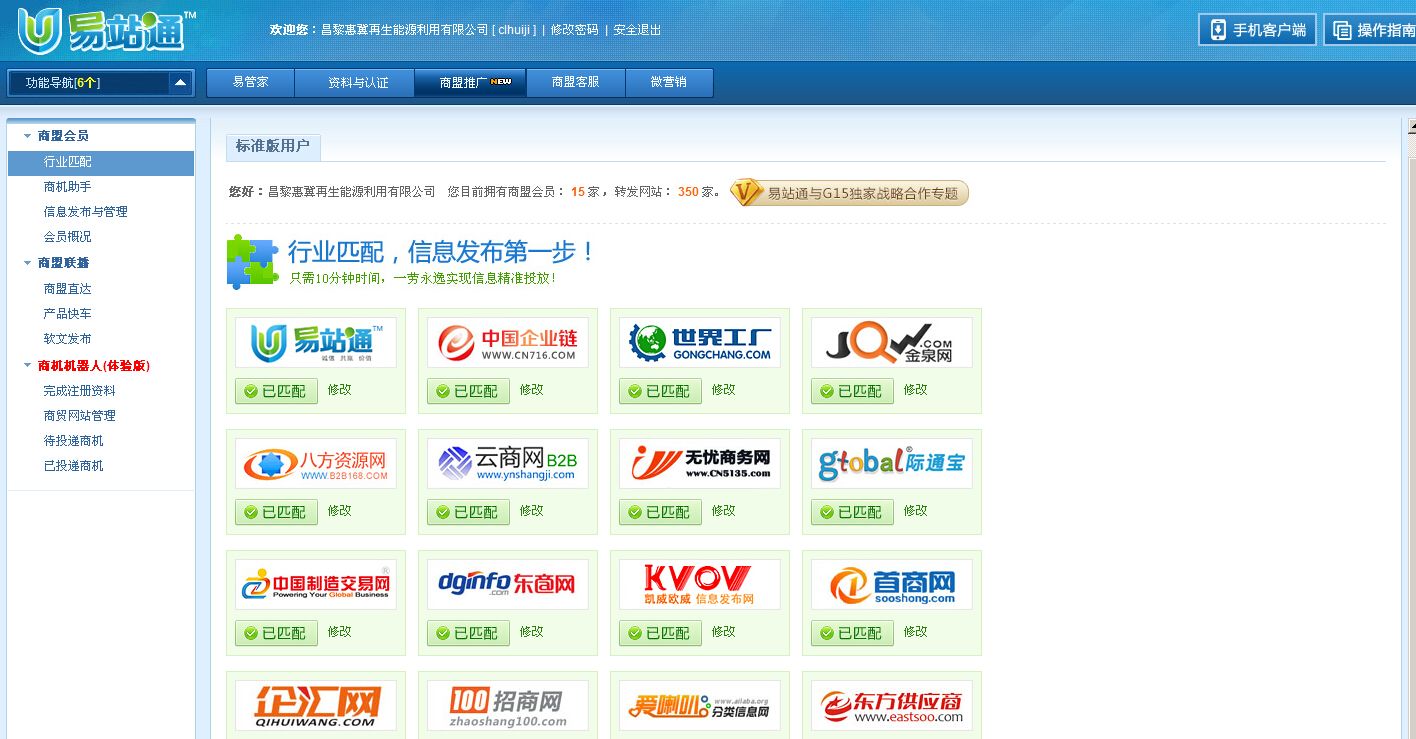1416x739 pixels.
Task: Open the 易管家 menu tab
Action: click(x=250, y=82)
